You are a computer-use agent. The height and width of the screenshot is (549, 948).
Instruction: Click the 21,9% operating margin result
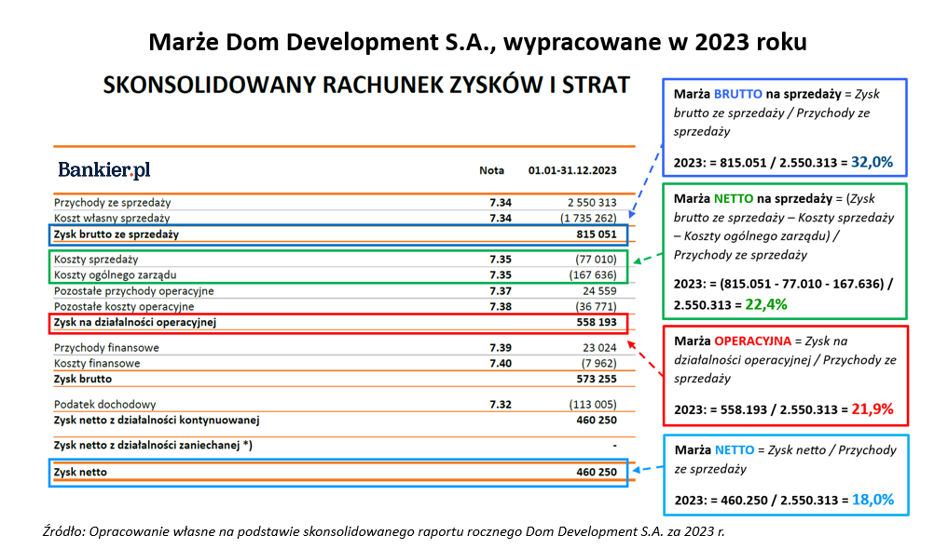pos(872,409)
